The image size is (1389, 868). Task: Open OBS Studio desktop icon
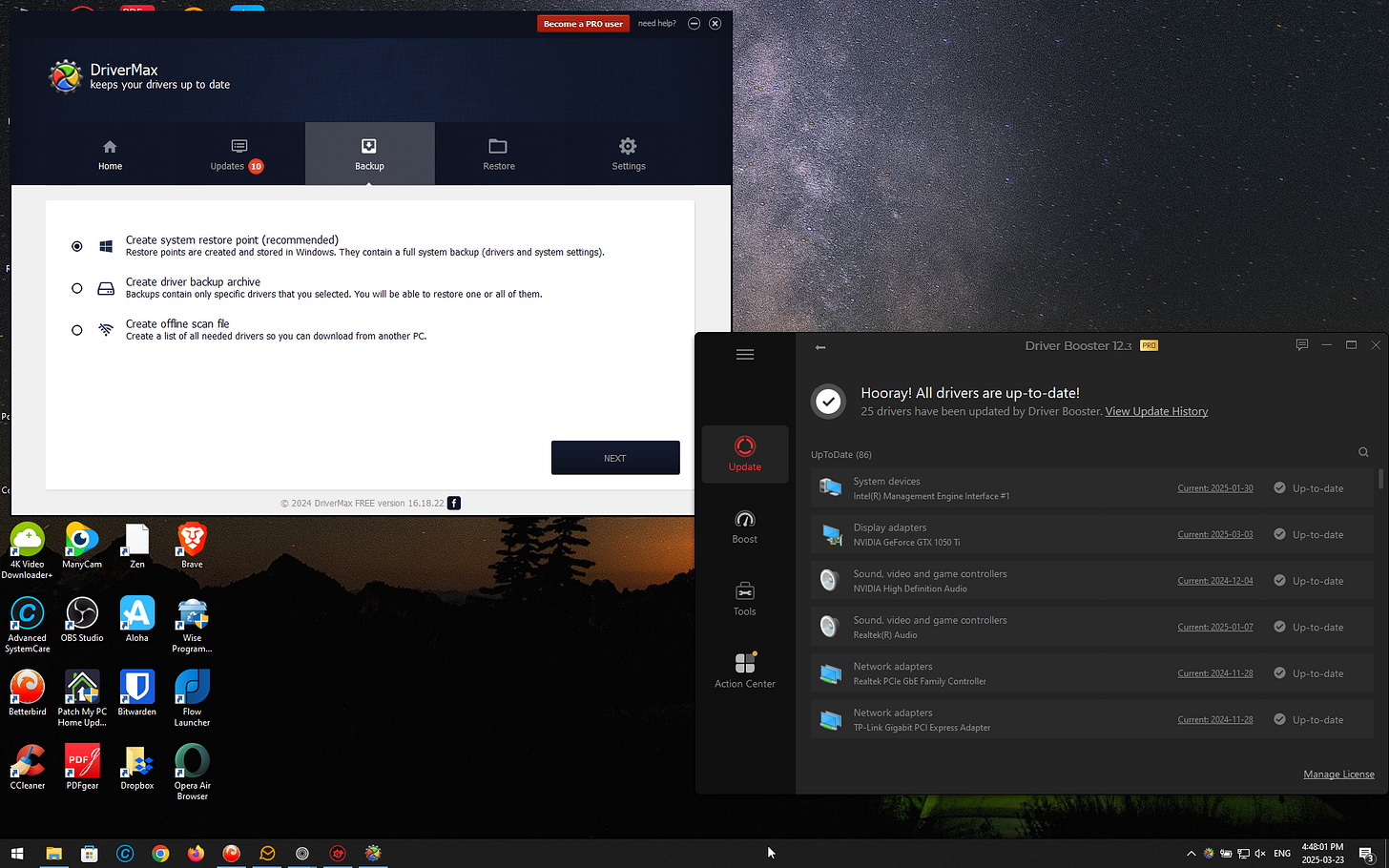click(82, 620)
